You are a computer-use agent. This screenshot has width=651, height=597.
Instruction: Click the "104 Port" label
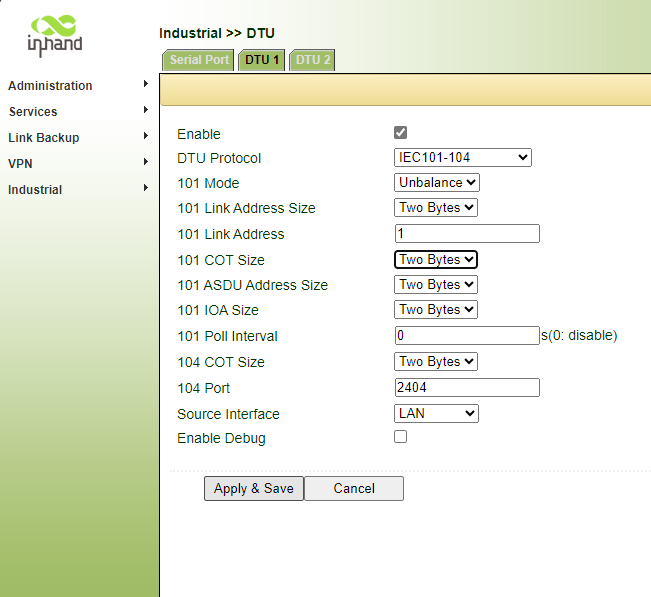click(x=203, y=388)
